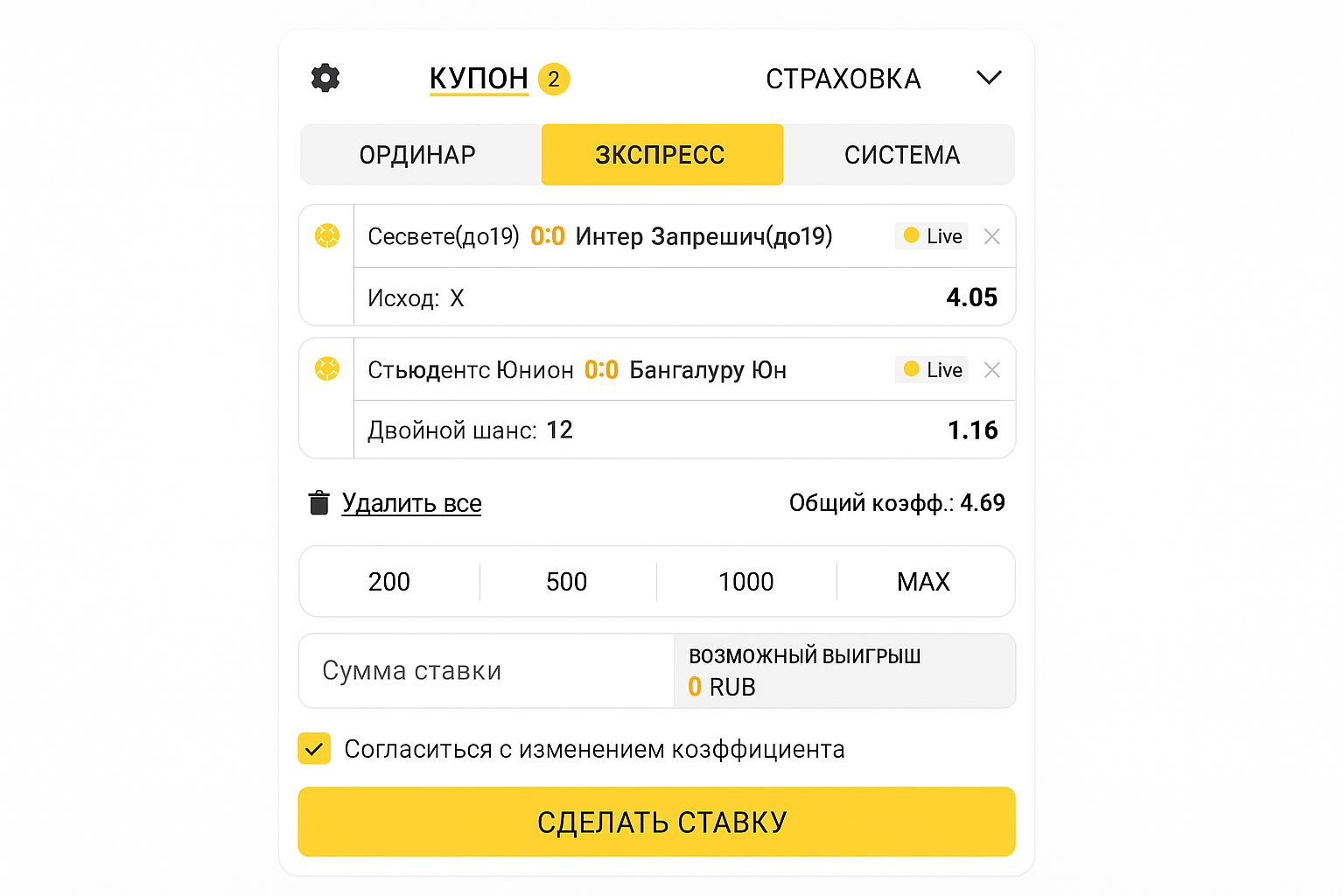Choose the 1000 quick stake
This screenshot has height=896, width=1344.
745,582
